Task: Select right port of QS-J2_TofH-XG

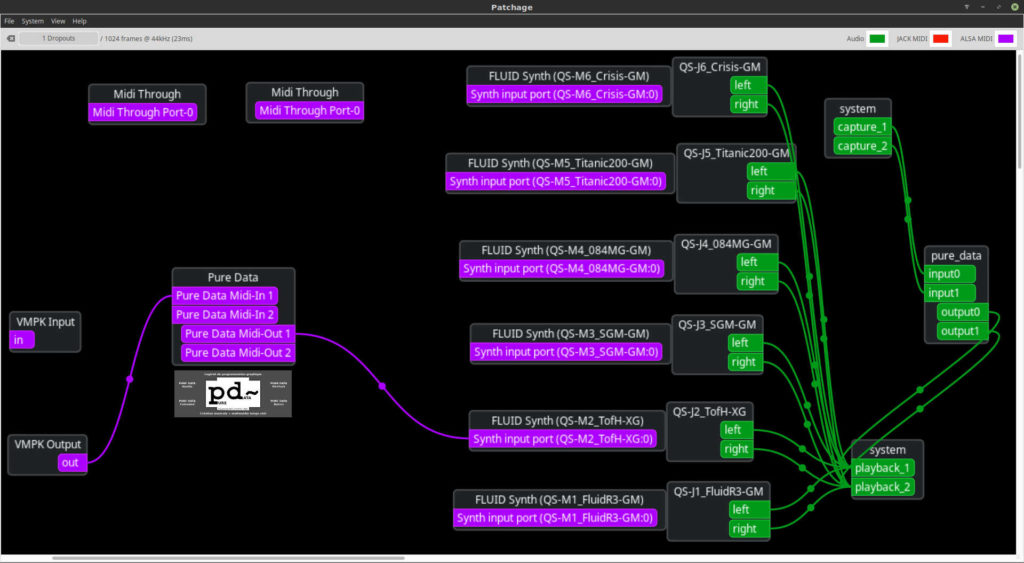Action: (x=737, y=449)
